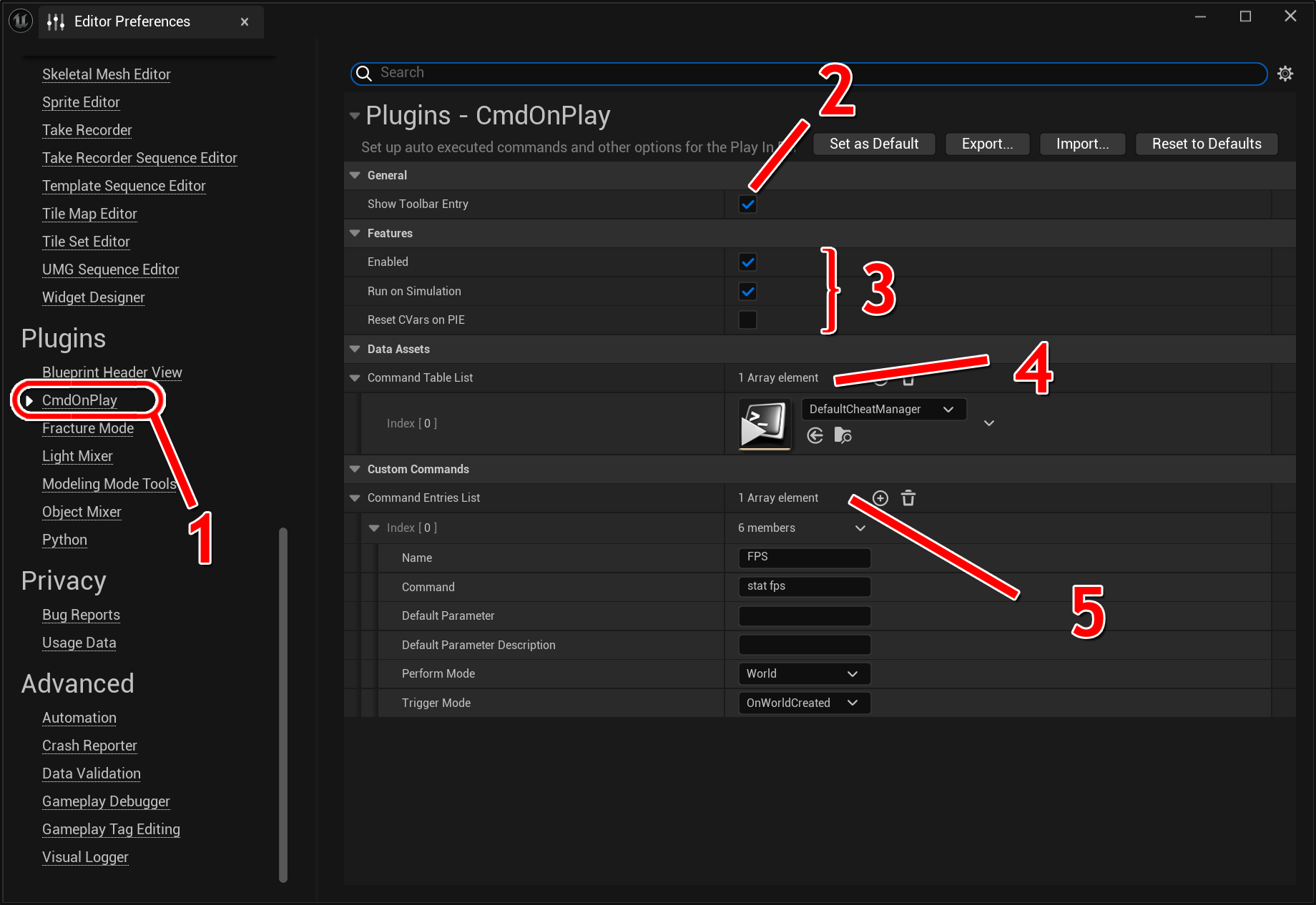This screenshot has width=1316, height=905.
Task: Click the magnifying glass in the search bar
Action: coord(364,74)
